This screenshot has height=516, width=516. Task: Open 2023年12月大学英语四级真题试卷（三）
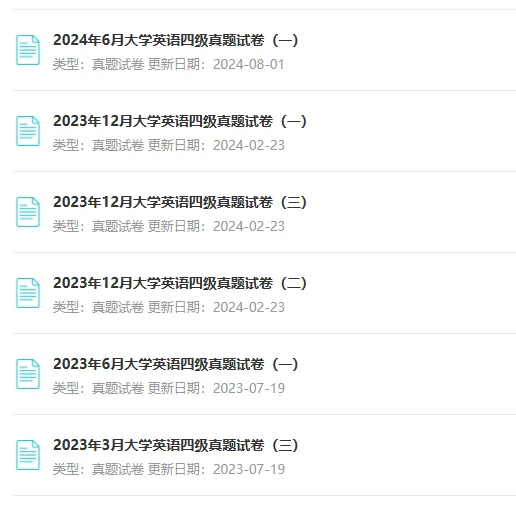tap(180, 202)
